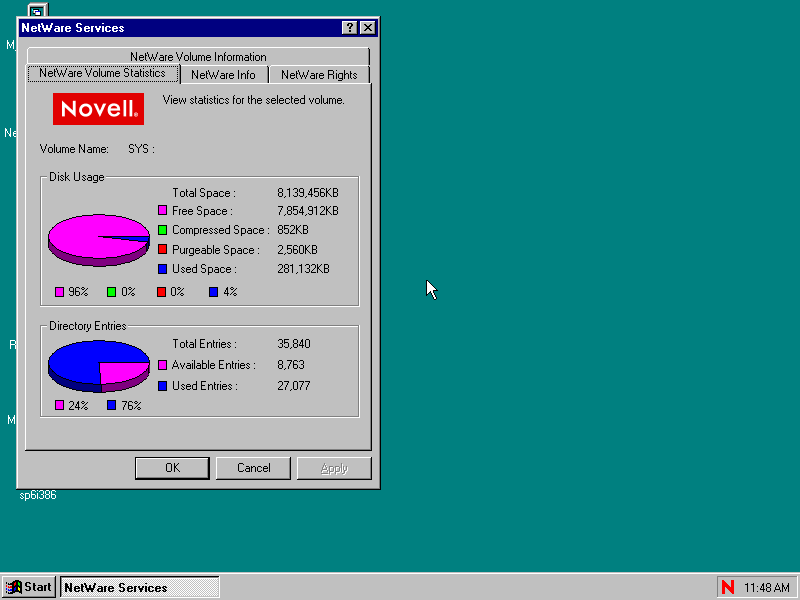Click the text 'View statistics for the selected volume.'
This screenshot has height=600, width=800.
point(254,100)
